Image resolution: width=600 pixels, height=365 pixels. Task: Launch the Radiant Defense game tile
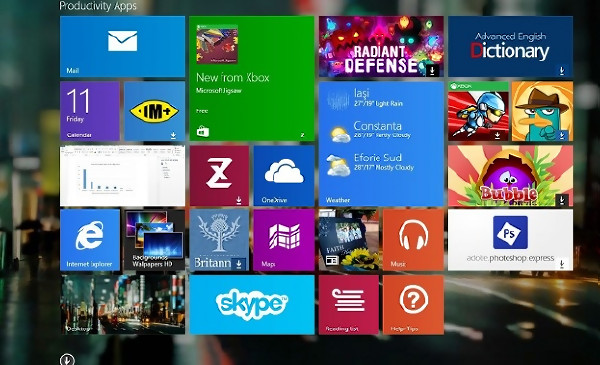click(x=381, y=47)
